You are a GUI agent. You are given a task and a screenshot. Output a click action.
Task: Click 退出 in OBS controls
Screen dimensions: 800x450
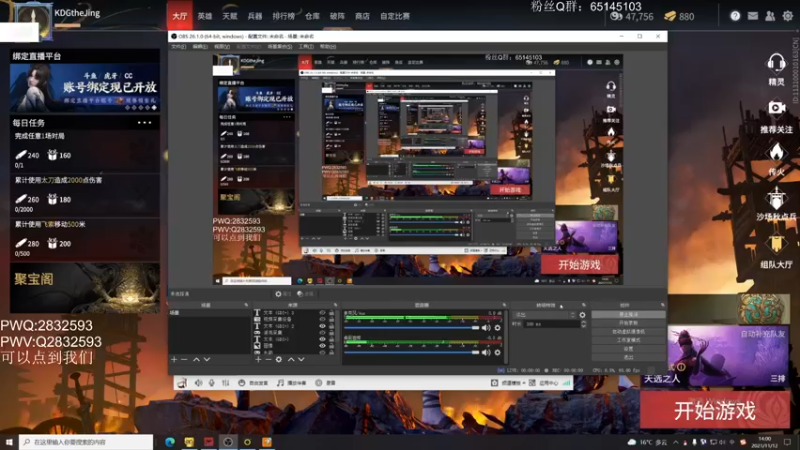(628, 357)
